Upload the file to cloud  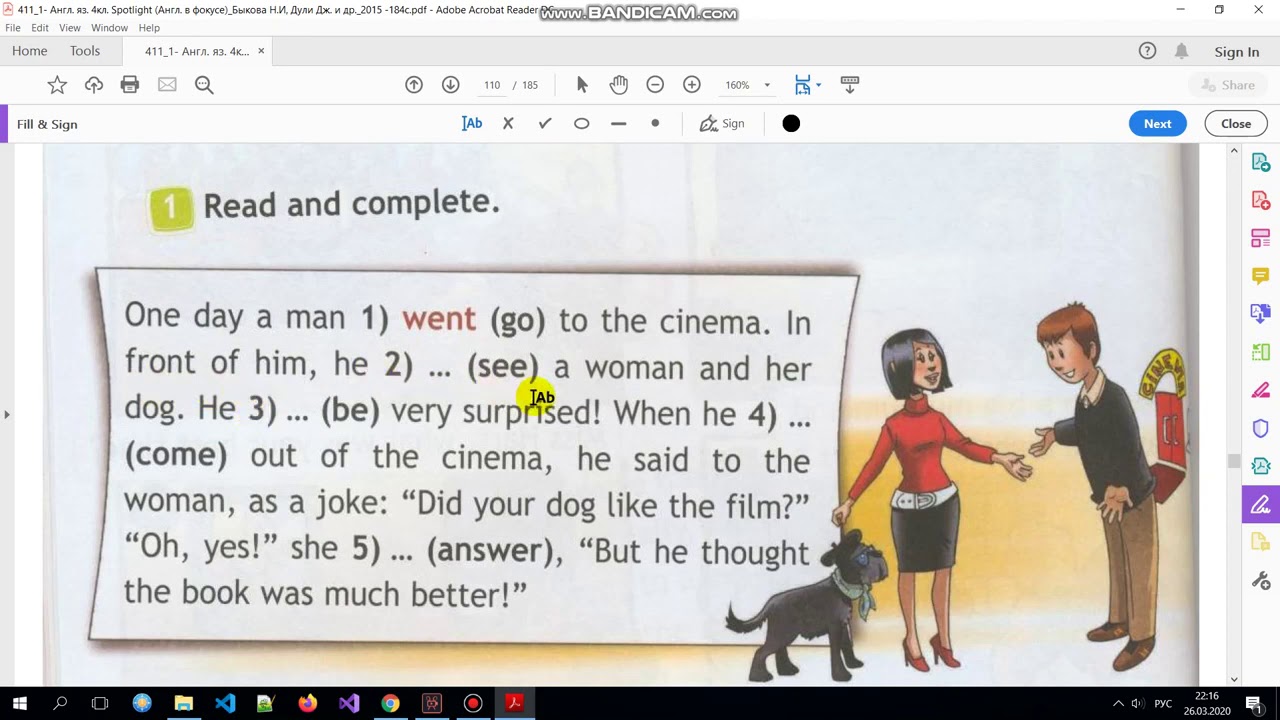[94, 85]
